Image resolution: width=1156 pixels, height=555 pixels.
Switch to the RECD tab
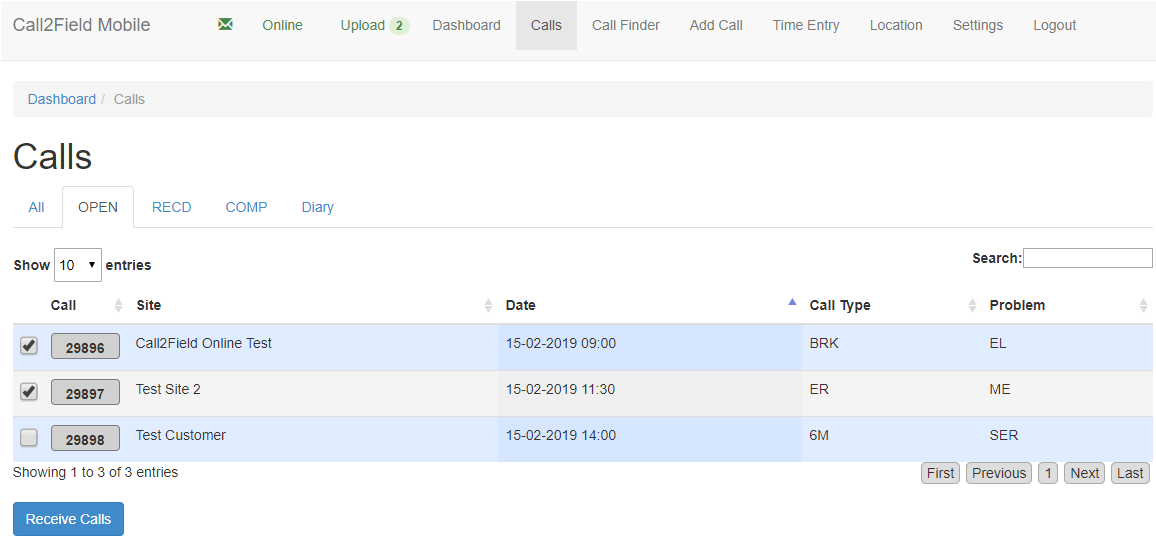click(171, 207)
